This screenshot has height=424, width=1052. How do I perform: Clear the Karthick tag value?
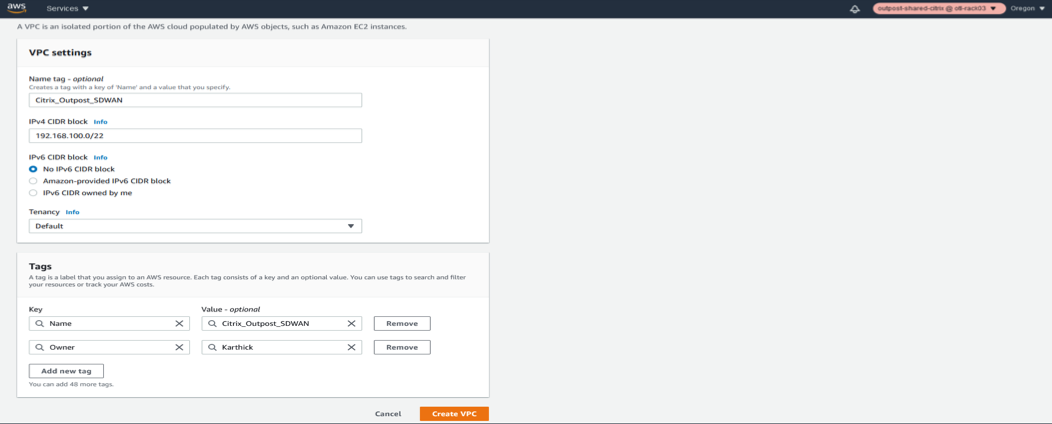point(351,348)
